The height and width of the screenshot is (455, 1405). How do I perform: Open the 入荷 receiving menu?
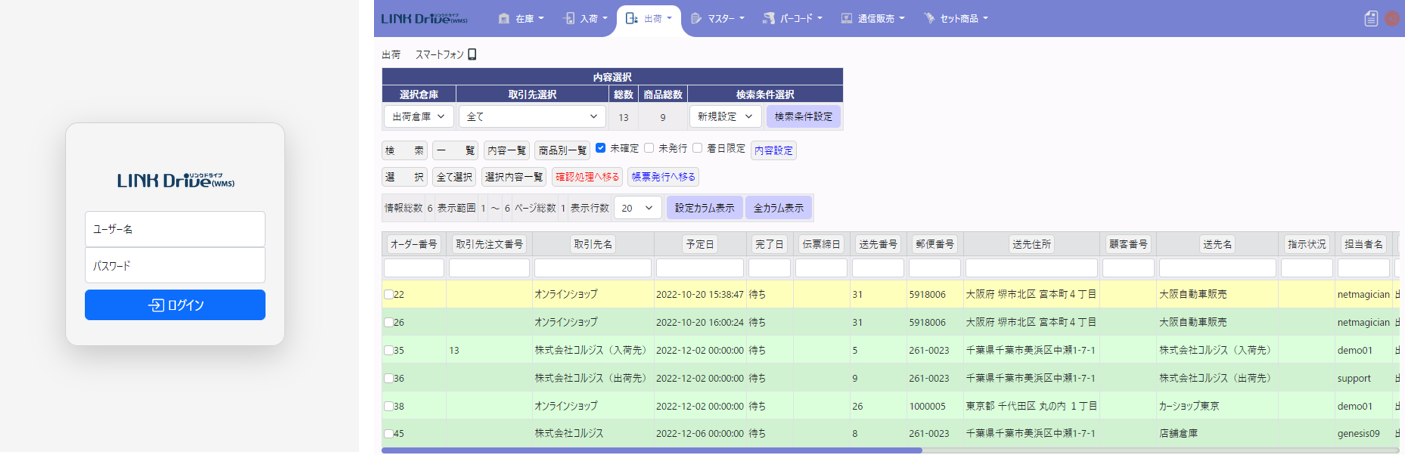[x=585, y=18]
